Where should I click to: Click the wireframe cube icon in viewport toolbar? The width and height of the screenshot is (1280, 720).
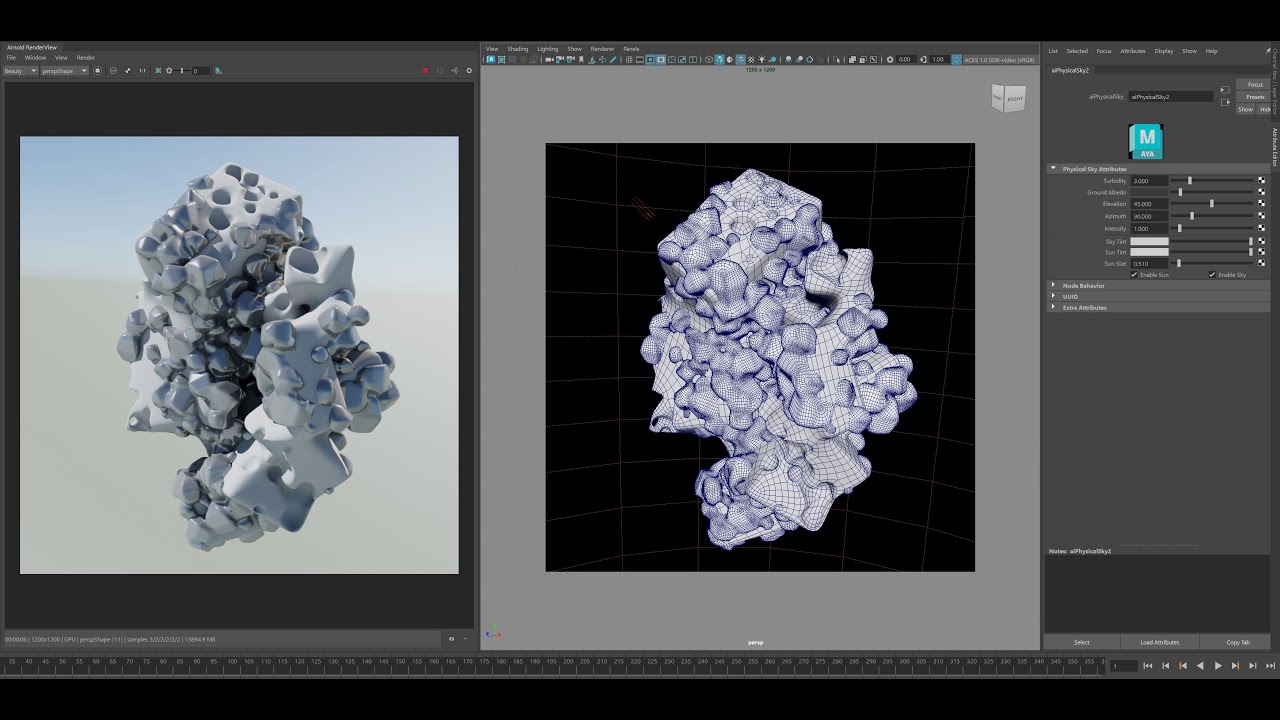[709, 60]
